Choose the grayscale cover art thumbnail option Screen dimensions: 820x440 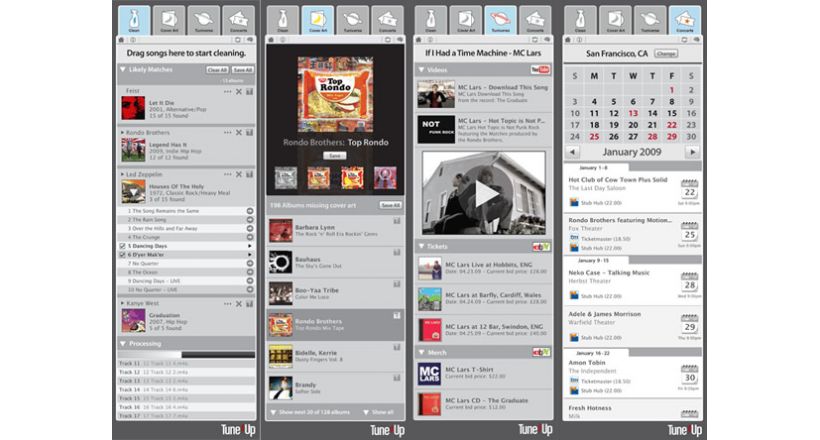[286, 178]
